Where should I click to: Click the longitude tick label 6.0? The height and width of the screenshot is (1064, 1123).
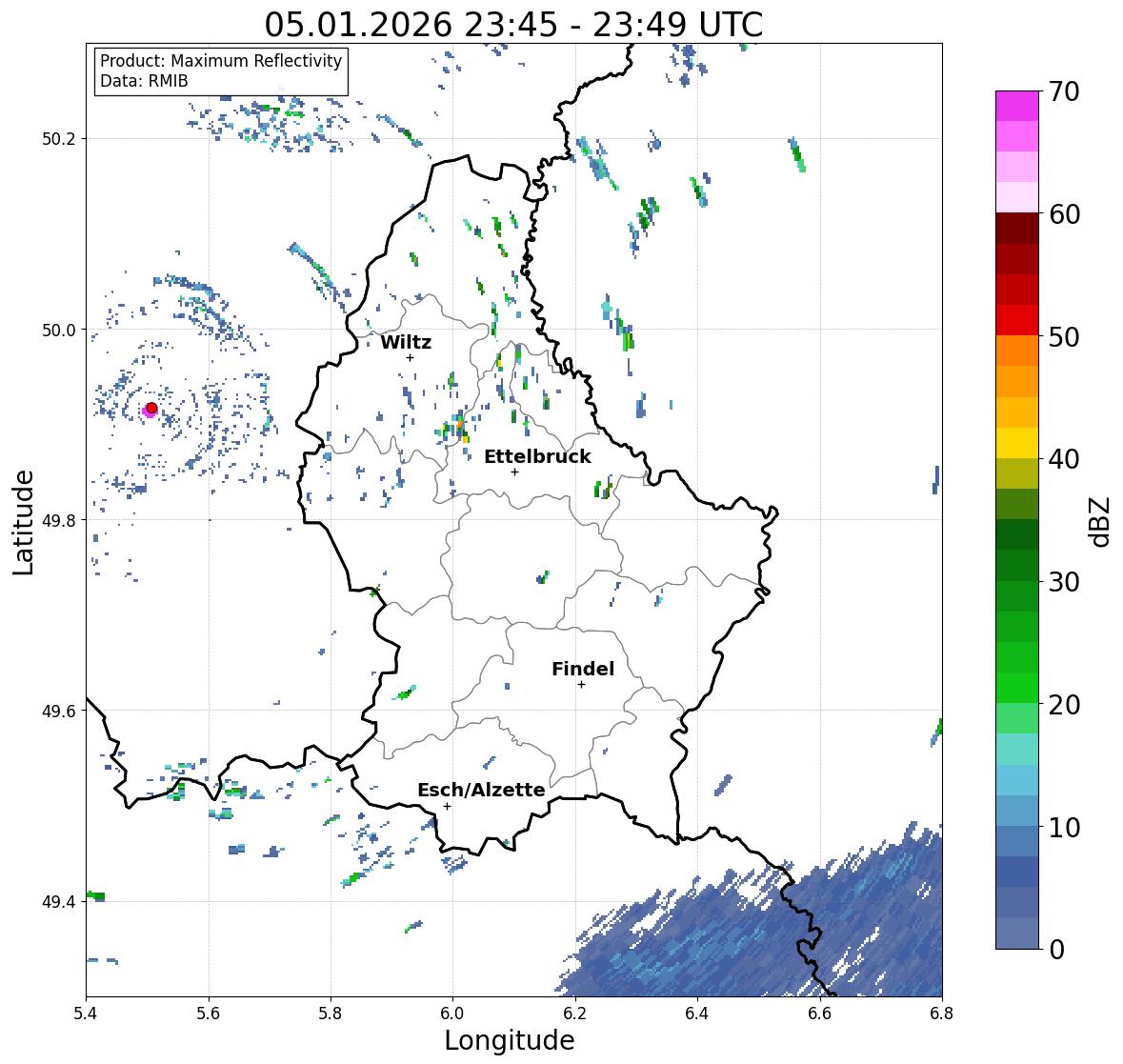(x=452, y=1014)
